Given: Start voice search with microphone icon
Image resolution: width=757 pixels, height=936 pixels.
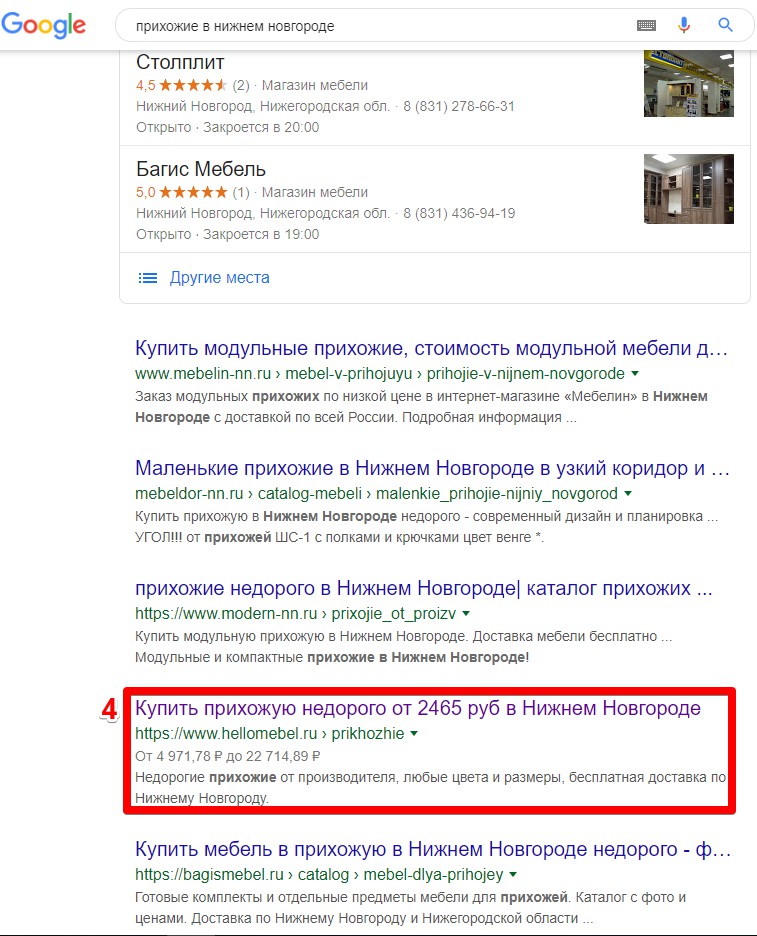Looking at the screenshot, I should pyautogui.click(x=684, y=25).
